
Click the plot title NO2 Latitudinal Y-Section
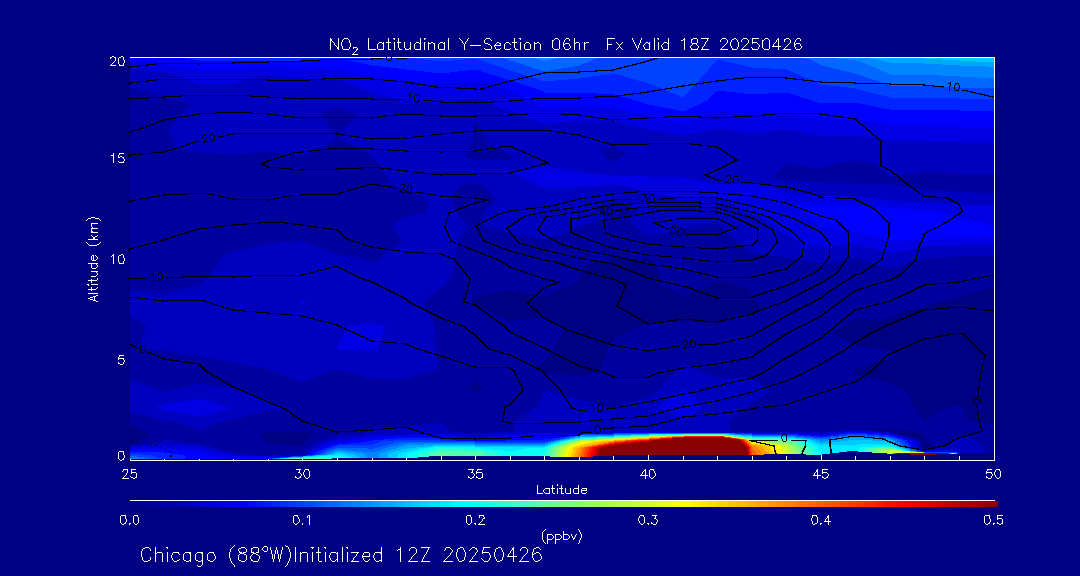tap(565, 45)
